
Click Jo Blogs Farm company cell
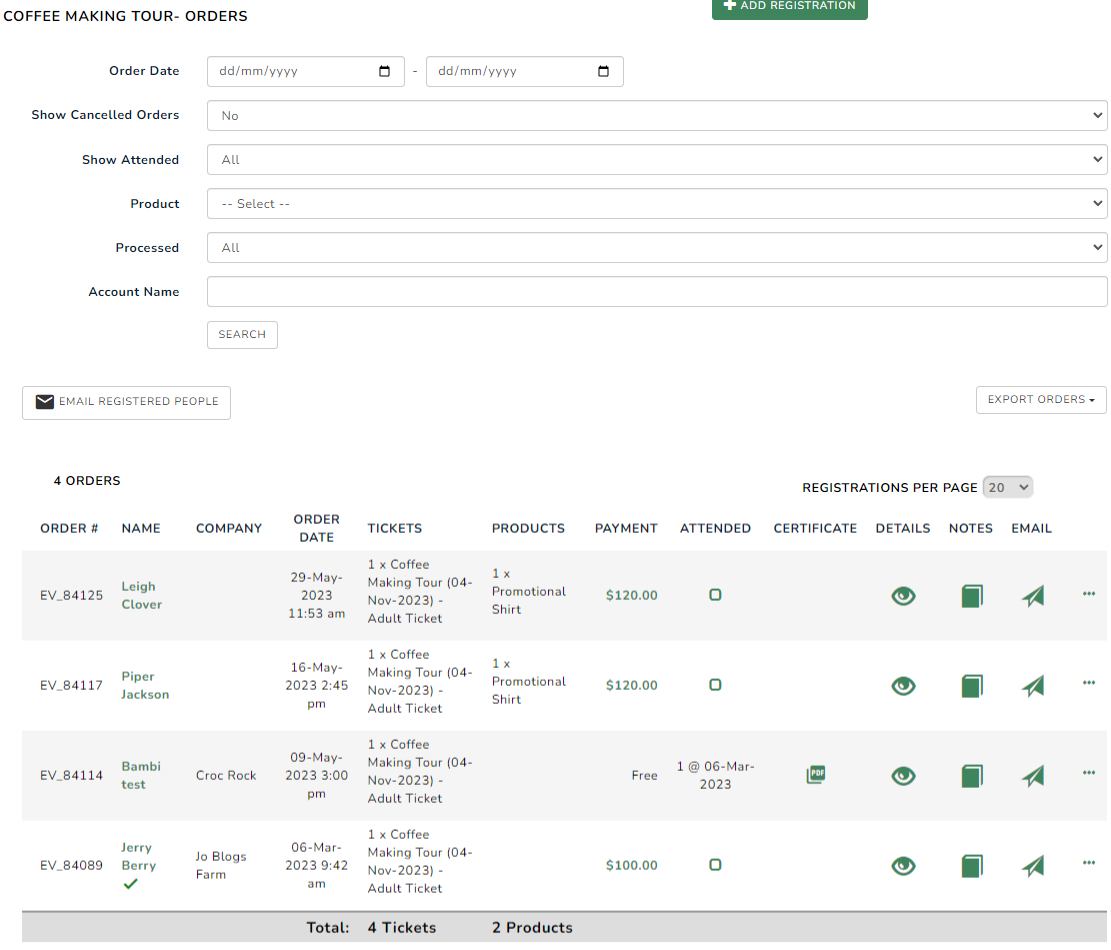(221, 865)
